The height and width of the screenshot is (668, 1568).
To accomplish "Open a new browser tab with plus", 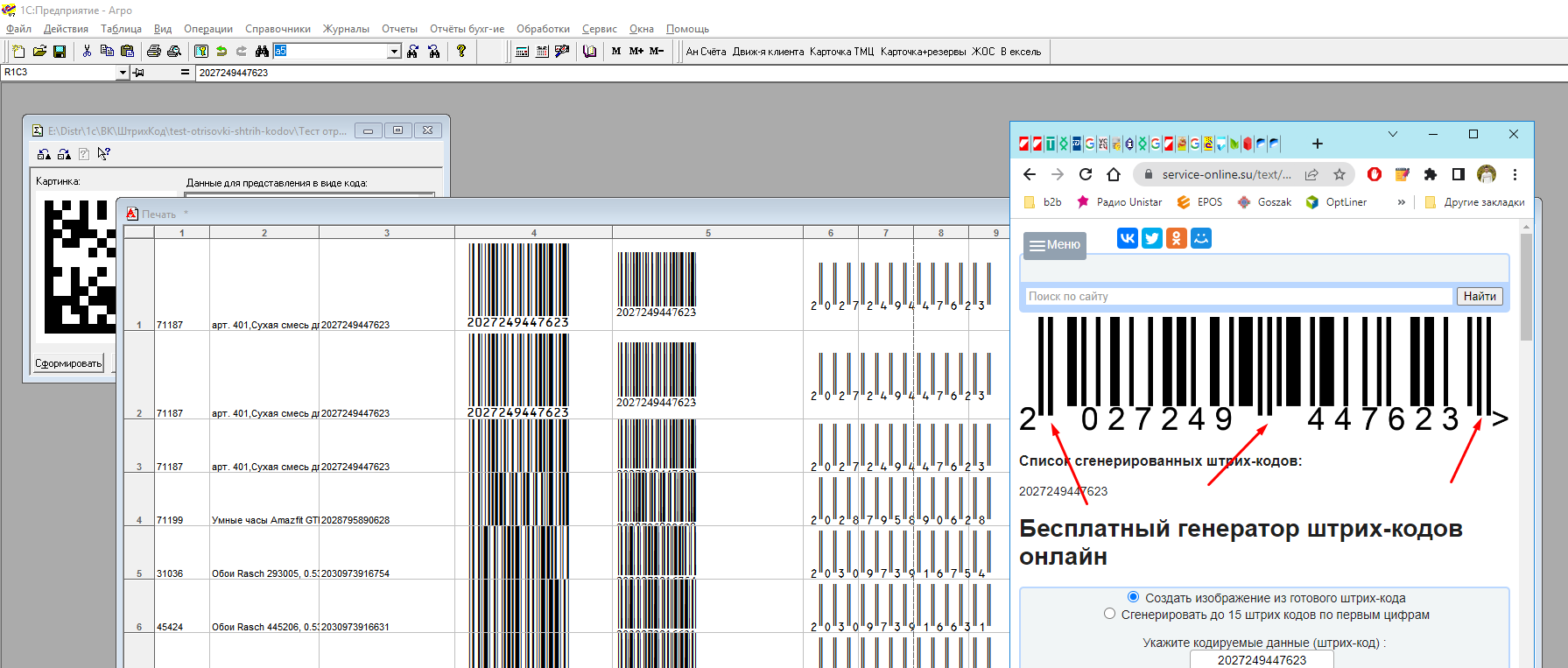I will 1318,144.
